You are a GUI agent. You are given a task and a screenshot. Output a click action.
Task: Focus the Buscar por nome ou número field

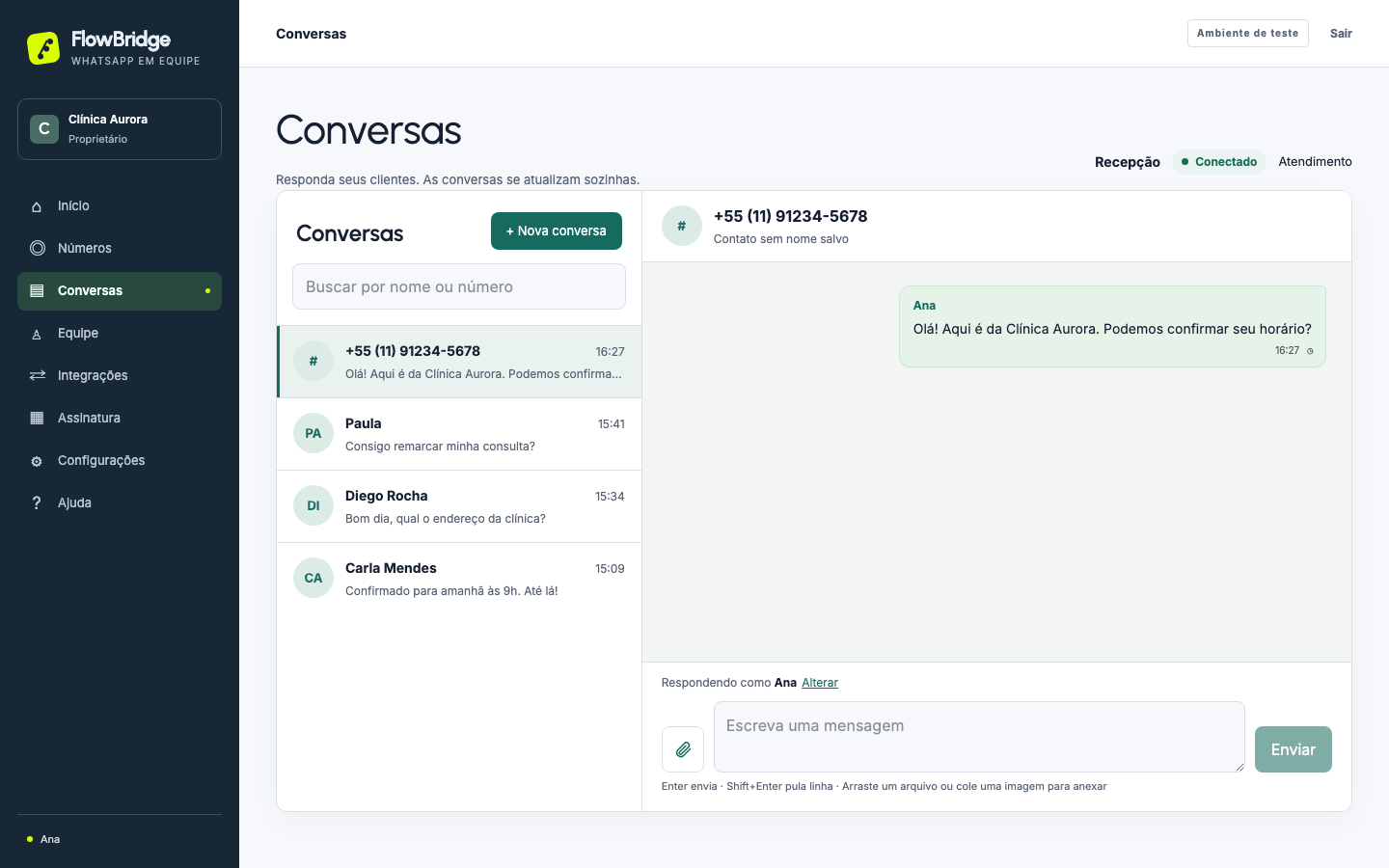[459, 286]
